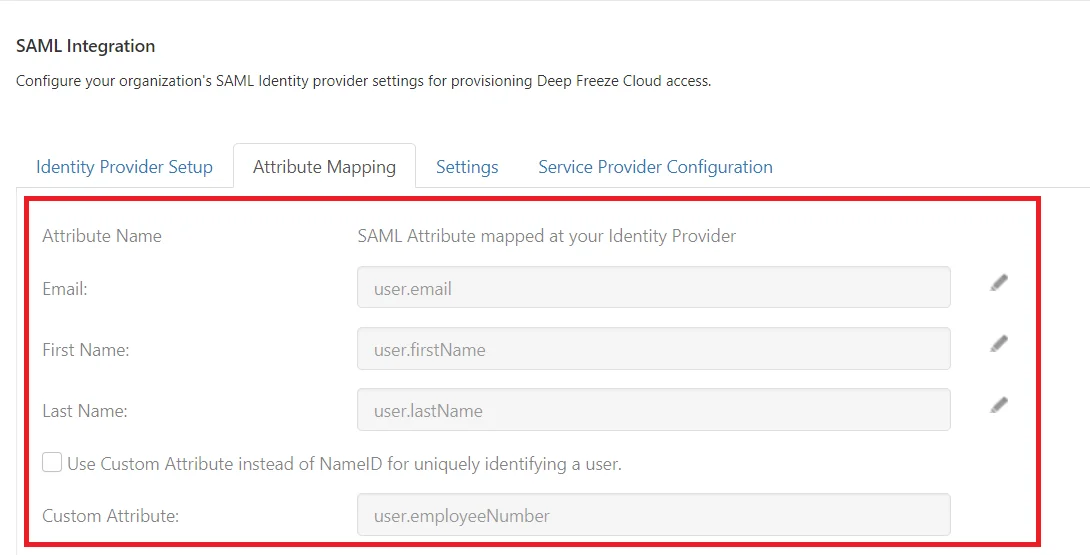
Task: Click the Email field showing user.email
Action: coord(653,287)
